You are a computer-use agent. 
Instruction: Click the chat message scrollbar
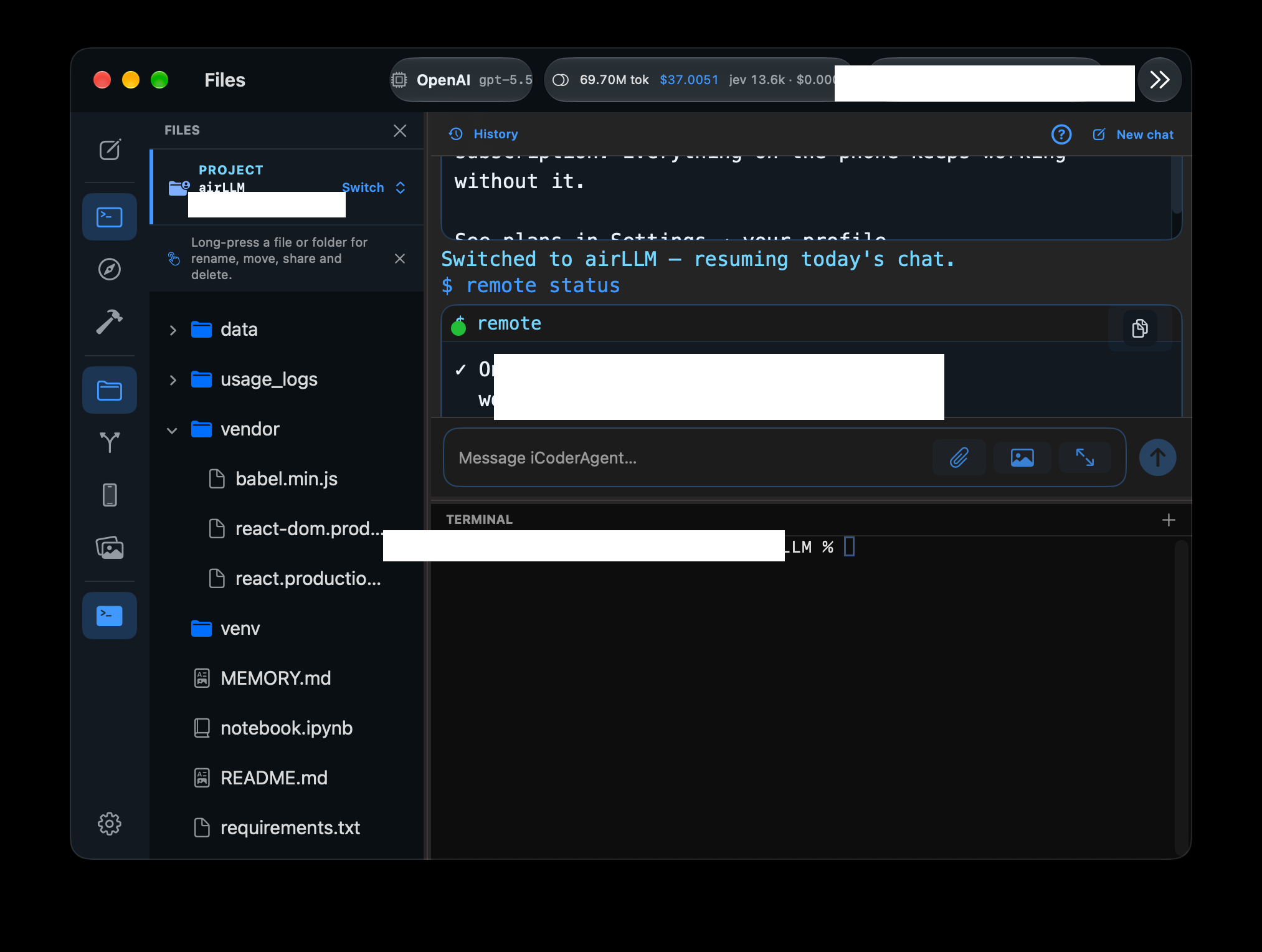pyautogui.click(x=1177, y=184)
